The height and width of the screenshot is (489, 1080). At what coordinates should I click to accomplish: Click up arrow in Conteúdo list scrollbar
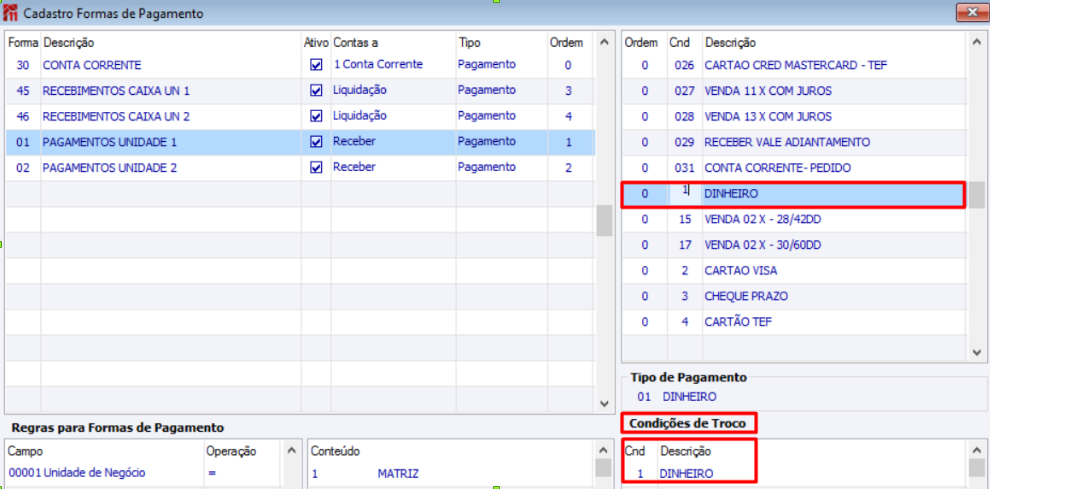[x=603, y=451]
